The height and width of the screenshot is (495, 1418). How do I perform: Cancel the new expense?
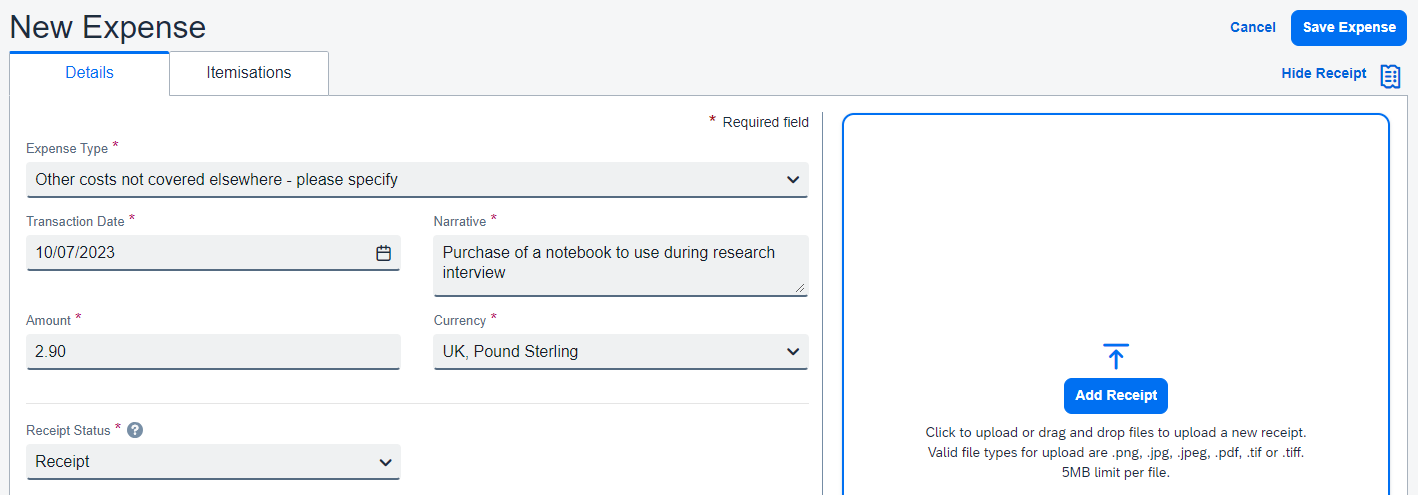1252,27
